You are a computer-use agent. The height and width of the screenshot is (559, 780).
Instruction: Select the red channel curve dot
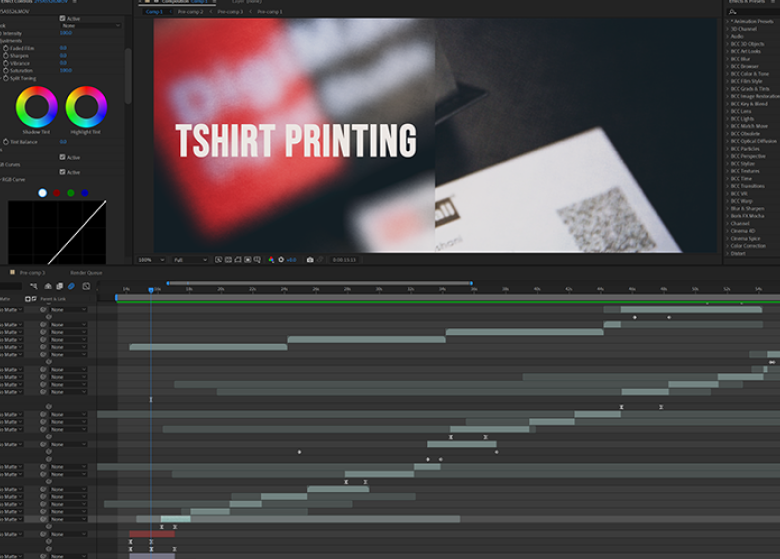(x=56, y=193)
